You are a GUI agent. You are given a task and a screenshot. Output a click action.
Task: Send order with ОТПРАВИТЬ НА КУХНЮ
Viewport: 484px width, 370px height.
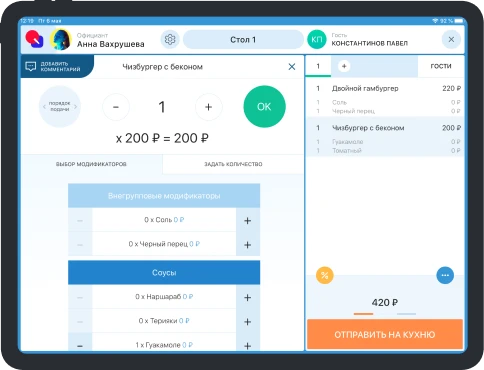(385, 334)
